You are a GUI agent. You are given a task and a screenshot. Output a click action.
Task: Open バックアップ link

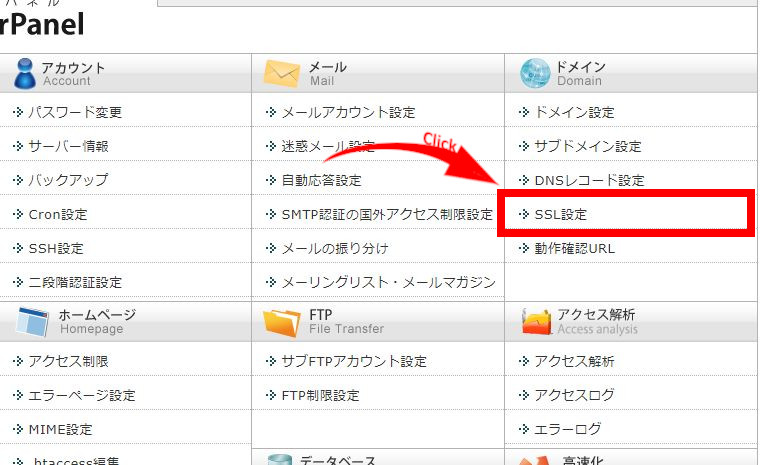tap(68, 180)
